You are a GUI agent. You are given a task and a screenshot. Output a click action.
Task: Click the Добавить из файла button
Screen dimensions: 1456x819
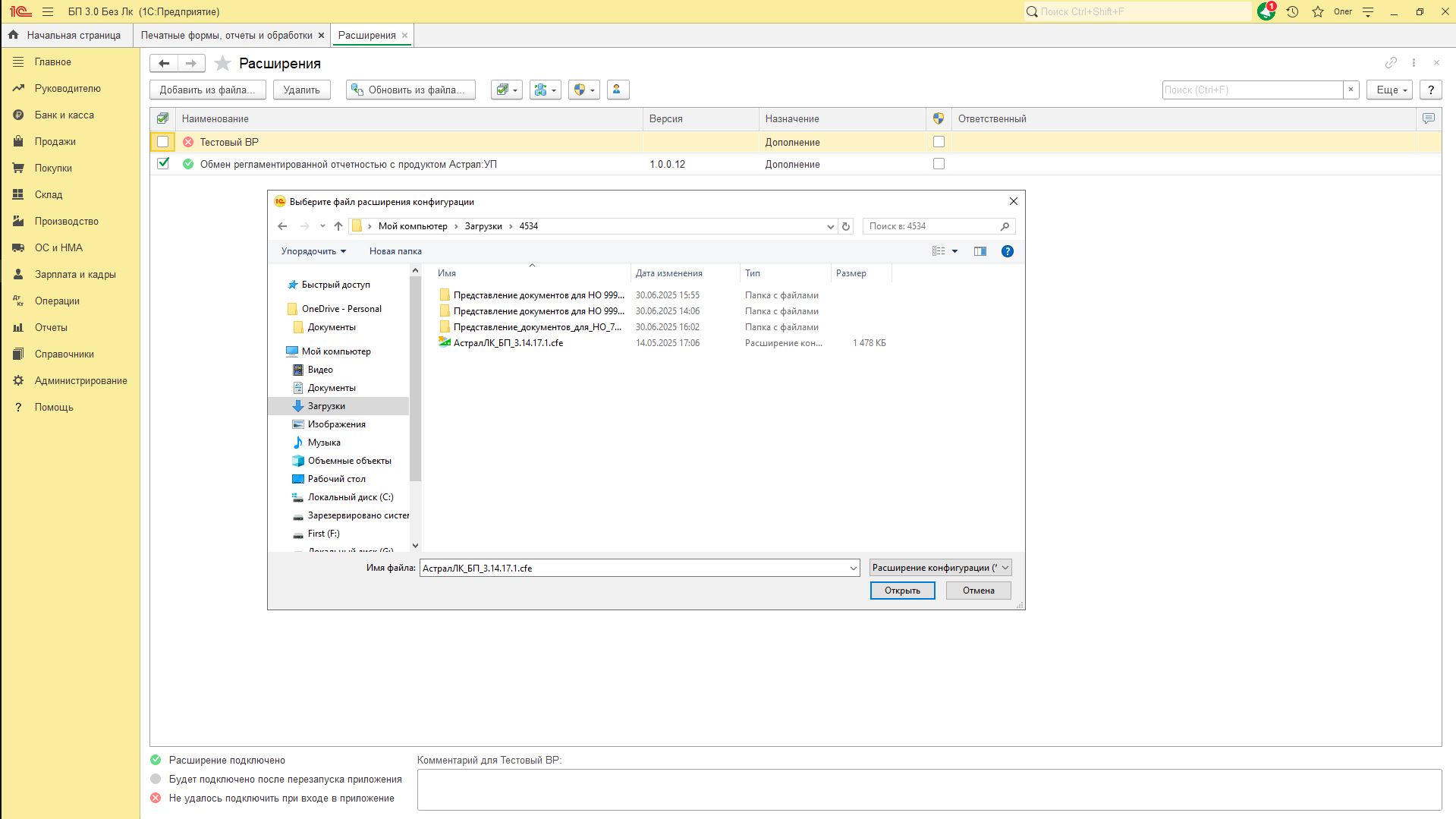pyautogui.click(x=208, y=90)
